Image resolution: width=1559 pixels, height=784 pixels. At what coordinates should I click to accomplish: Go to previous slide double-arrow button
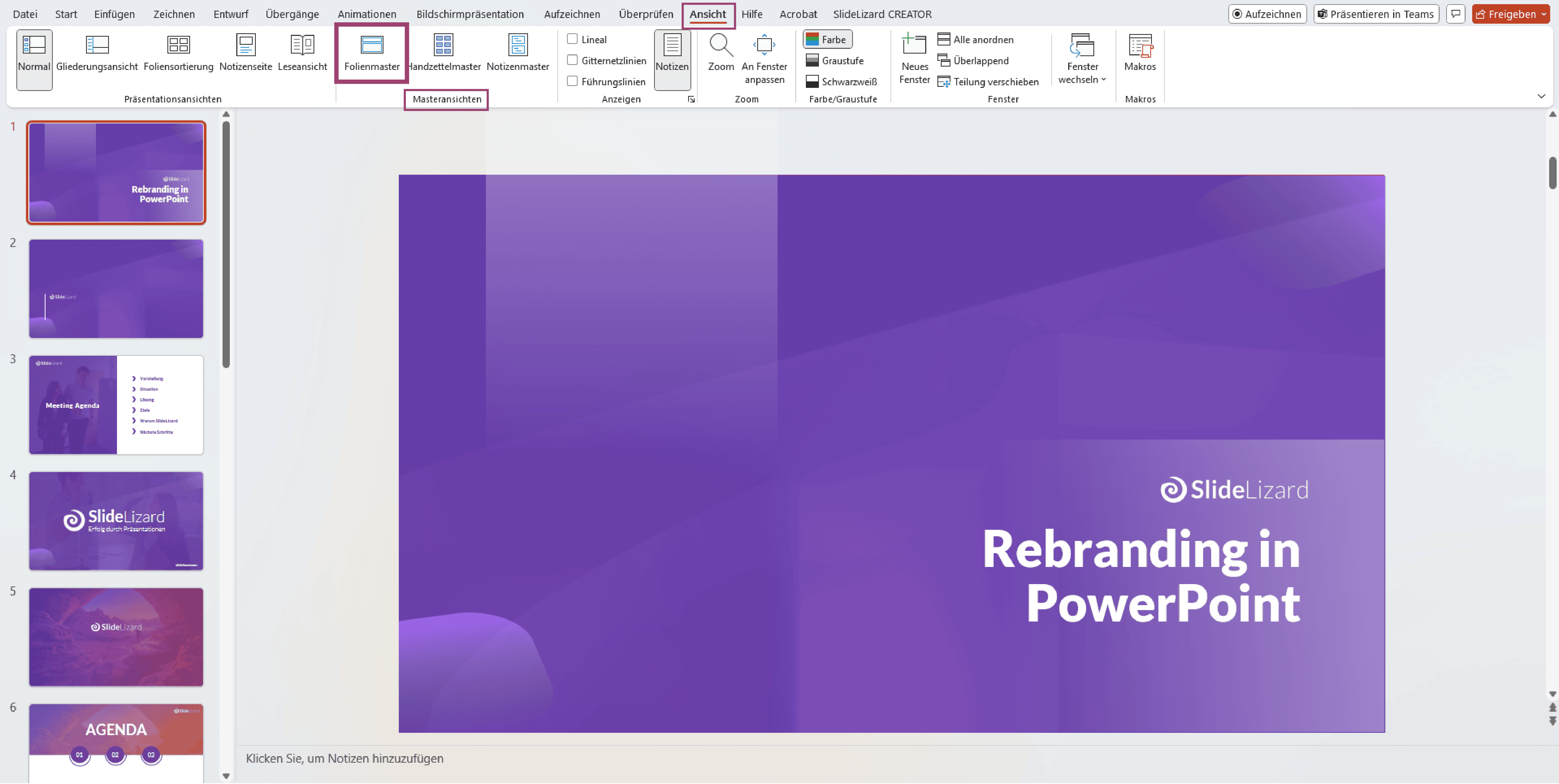pyautogui.click(x=1552, y=707)
